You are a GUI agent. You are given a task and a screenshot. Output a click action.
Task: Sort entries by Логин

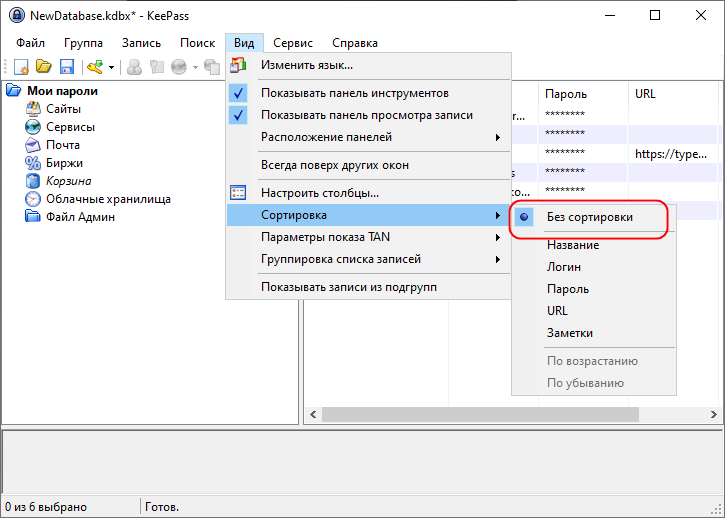594,267
